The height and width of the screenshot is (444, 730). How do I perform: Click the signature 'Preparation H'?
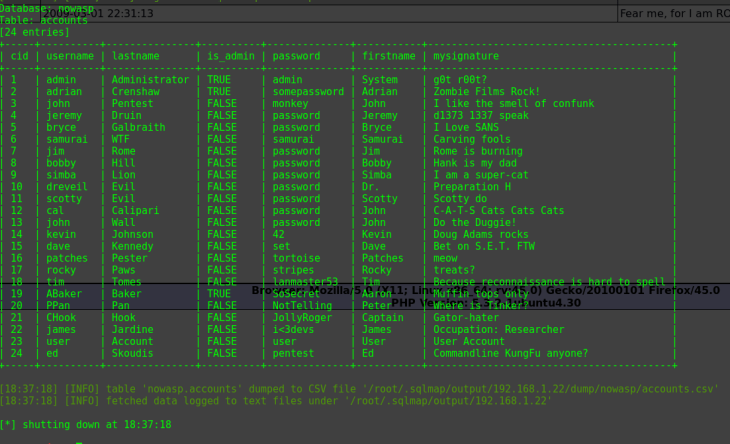click(472, 187)
